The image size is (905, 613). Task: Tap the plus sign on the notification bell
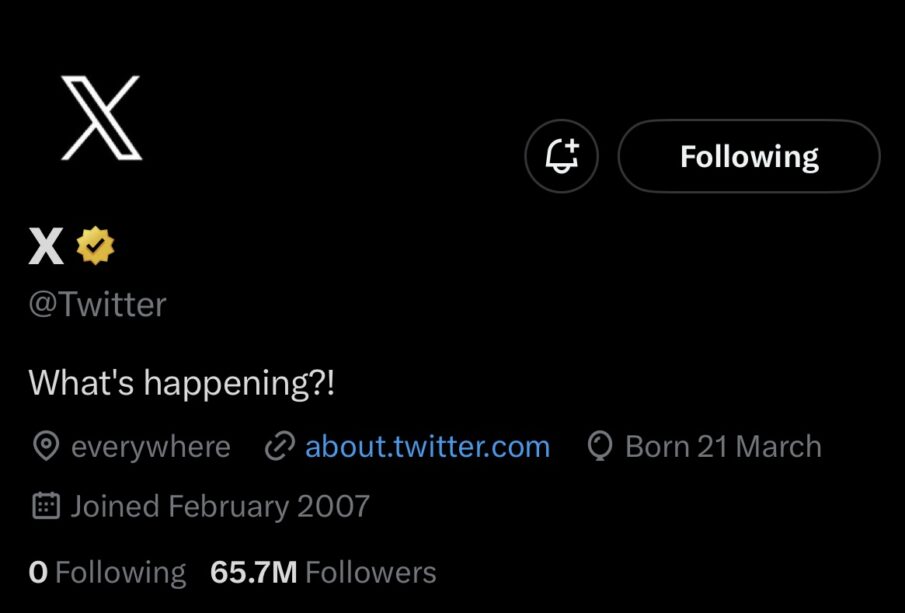[571, 146]
